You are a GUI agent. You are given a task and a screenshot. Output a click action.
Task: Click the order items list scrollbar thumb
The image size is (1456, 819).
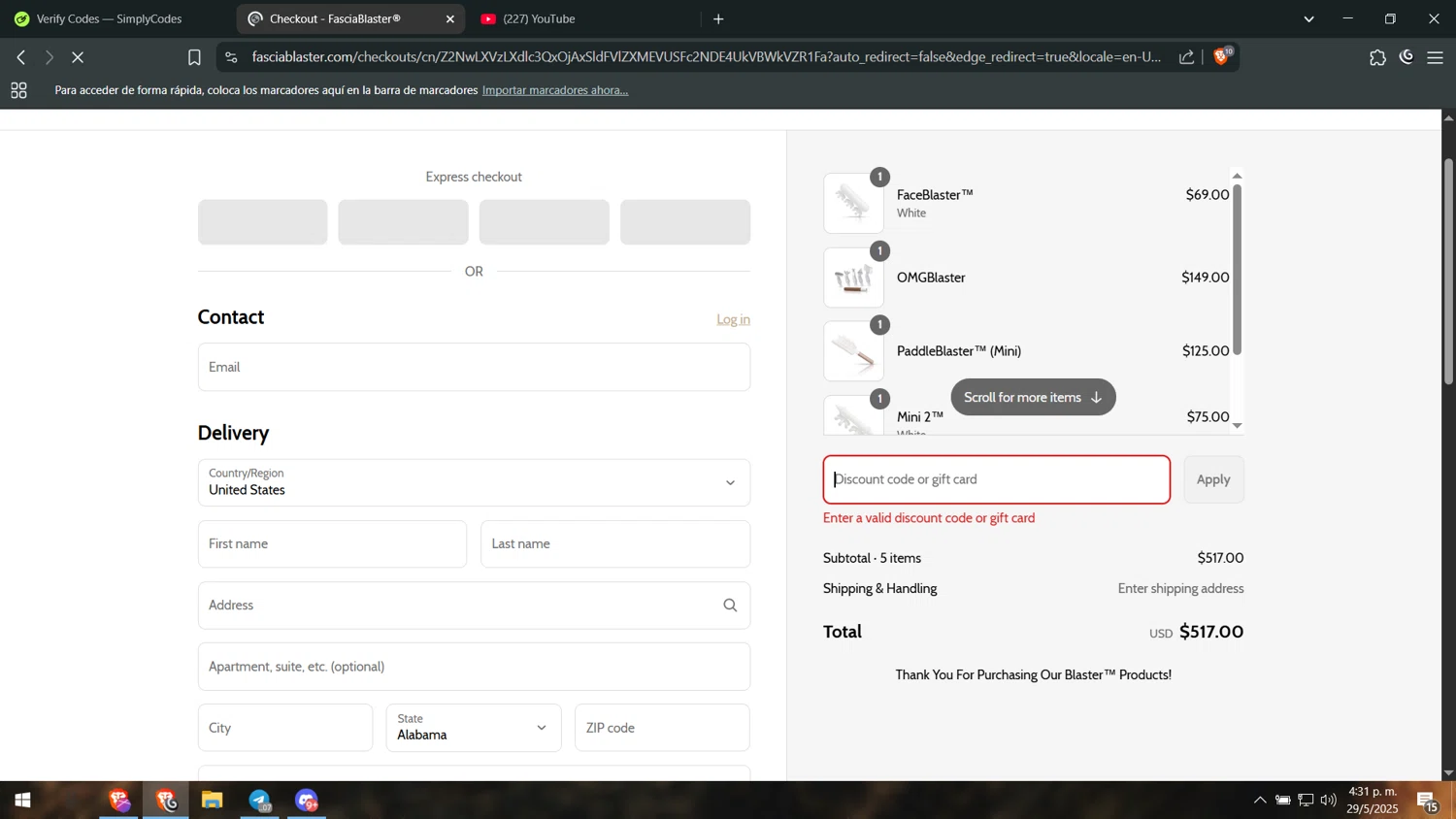click(1237, 270)
